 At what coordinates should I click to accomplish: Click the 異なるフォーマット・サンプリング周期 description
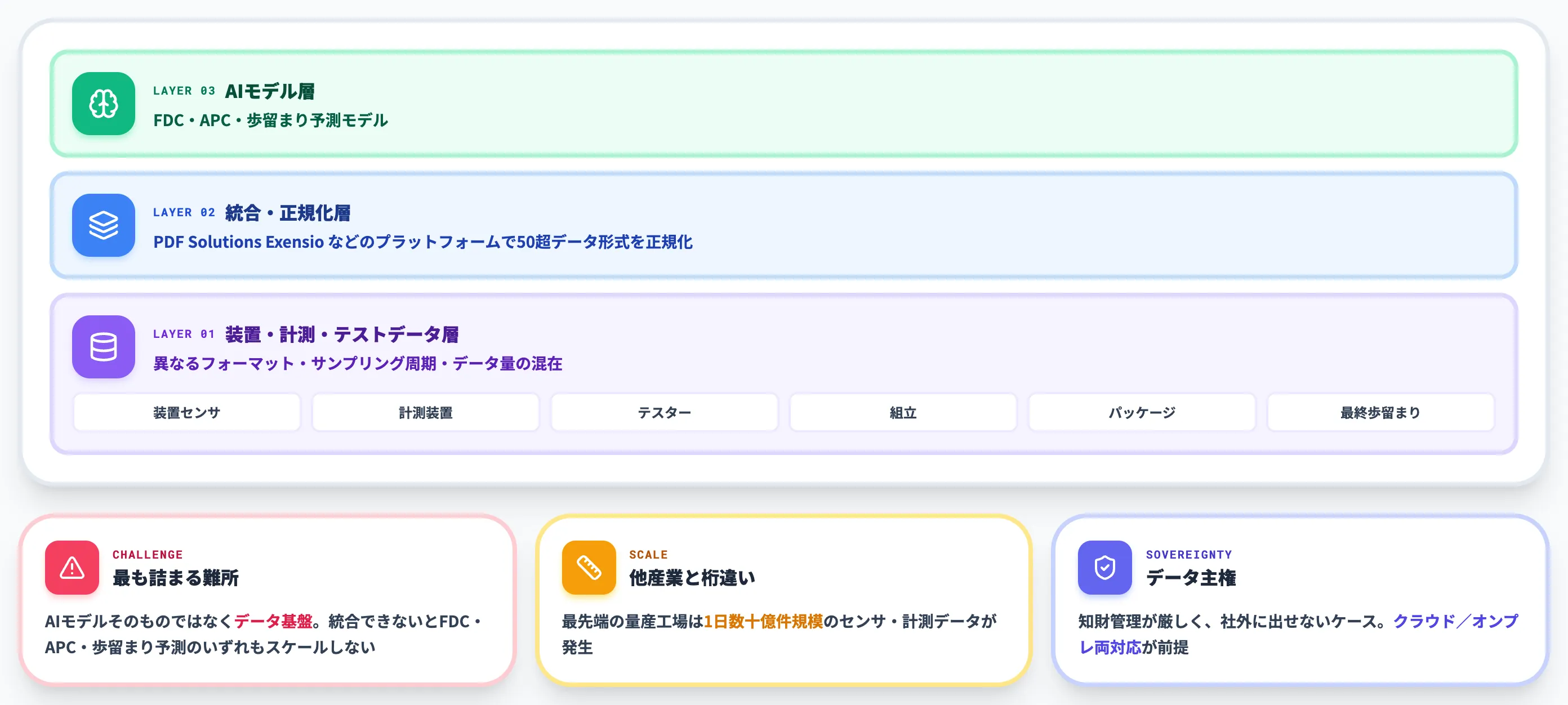(358, 363)
